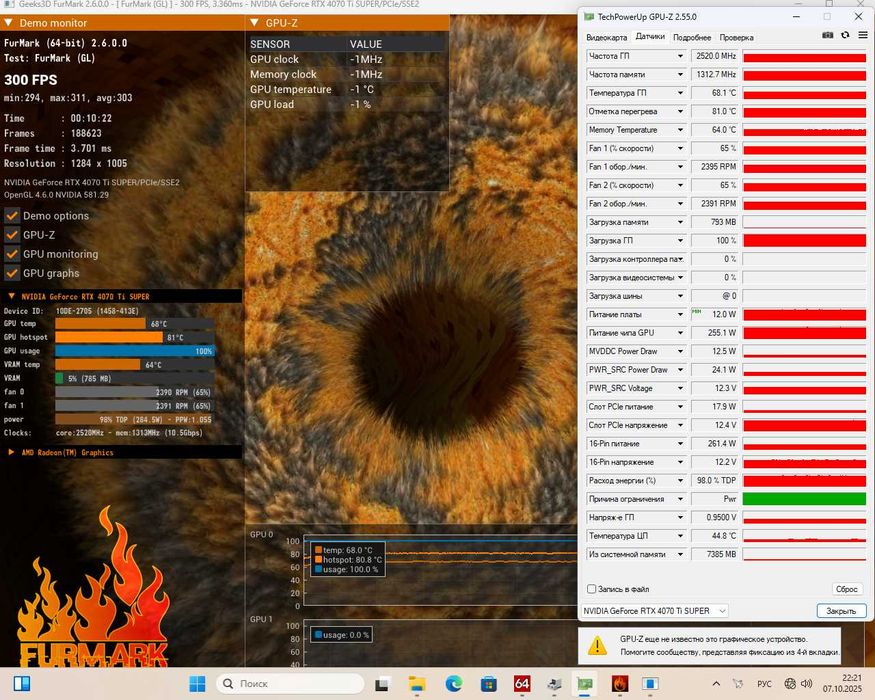Click the Windows taskbar search box

click(x=290, y=683)
